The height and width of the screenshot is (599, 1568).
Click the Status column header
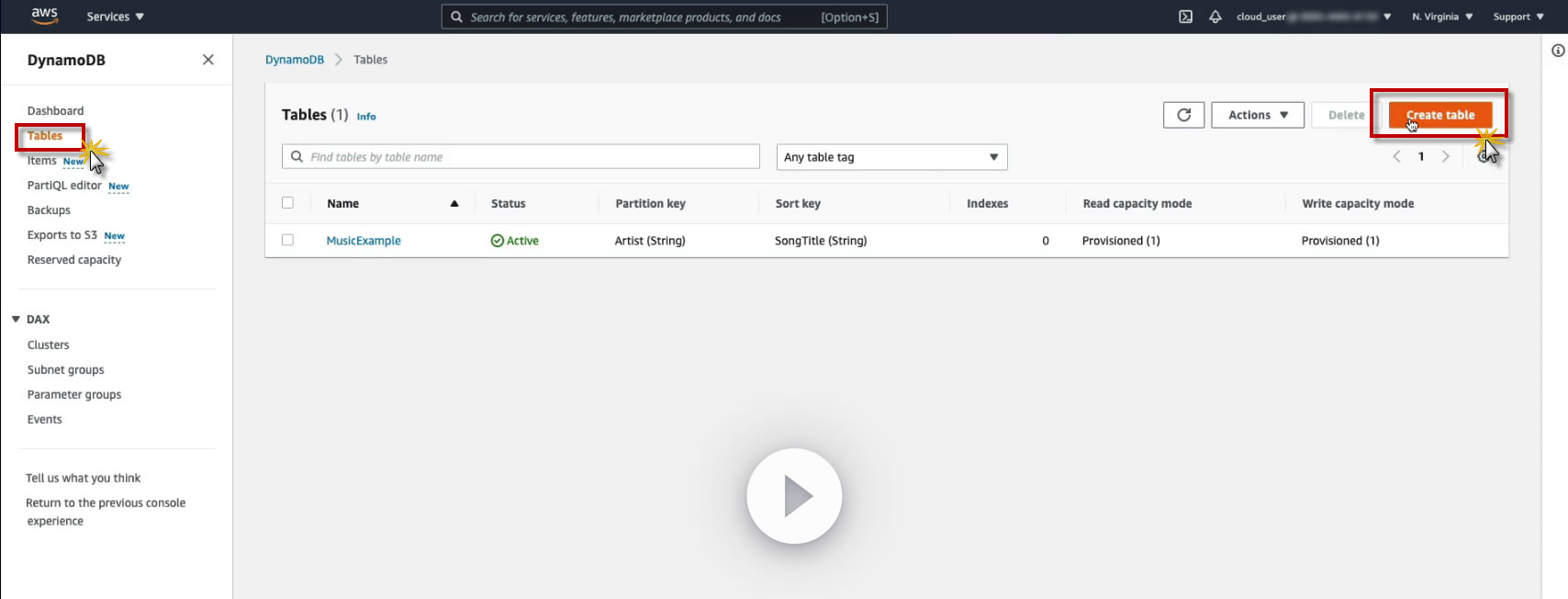pyautogui.click(x=508, y=204)
